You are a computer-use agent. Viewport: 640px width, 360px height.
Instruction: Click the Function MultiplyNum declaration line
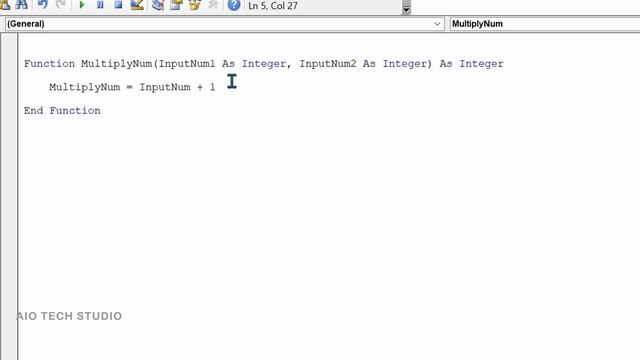[x=264, y=64]
